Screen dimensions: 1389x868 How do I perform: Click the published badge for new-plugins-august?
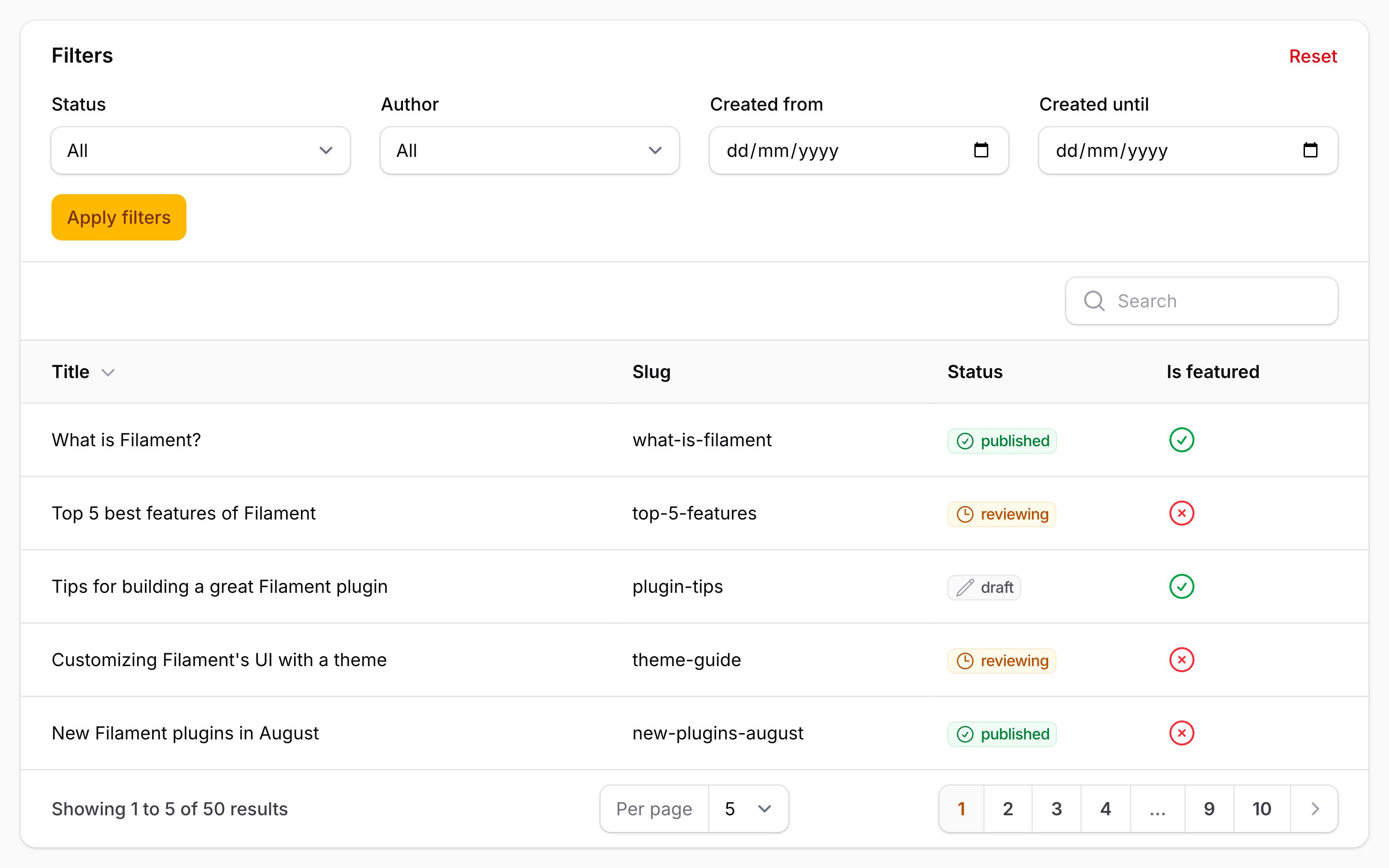(1001, 734)
